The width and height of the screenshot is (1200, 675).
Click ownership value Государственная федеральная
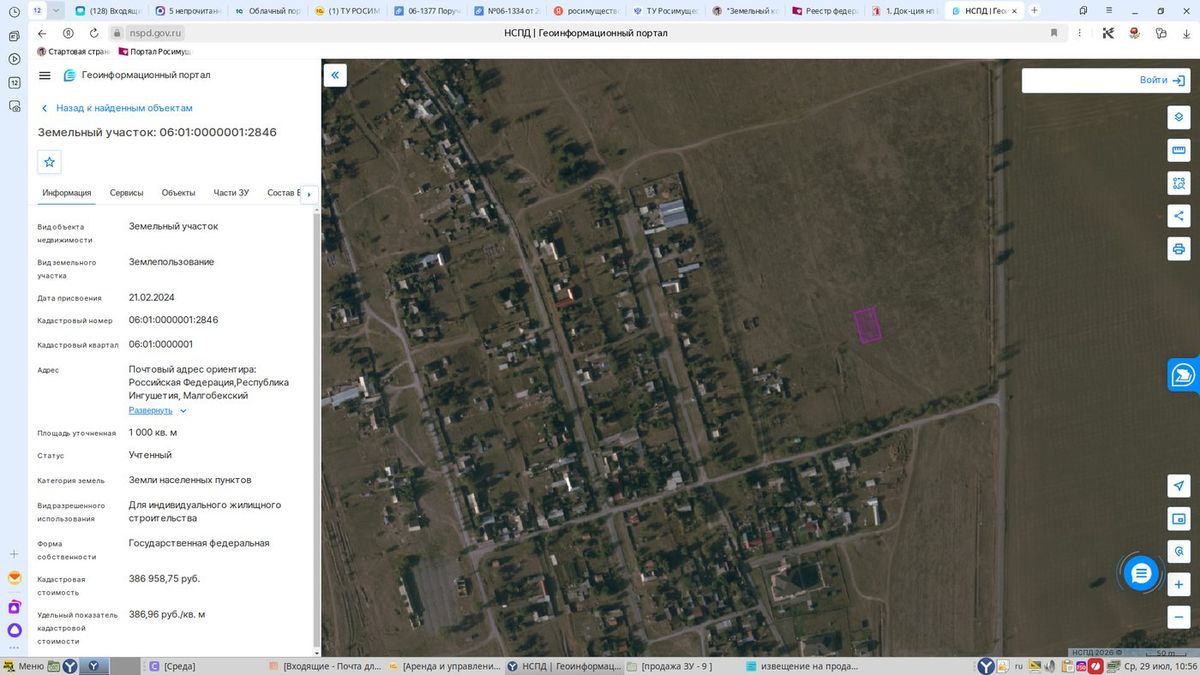tap(199, 543)
